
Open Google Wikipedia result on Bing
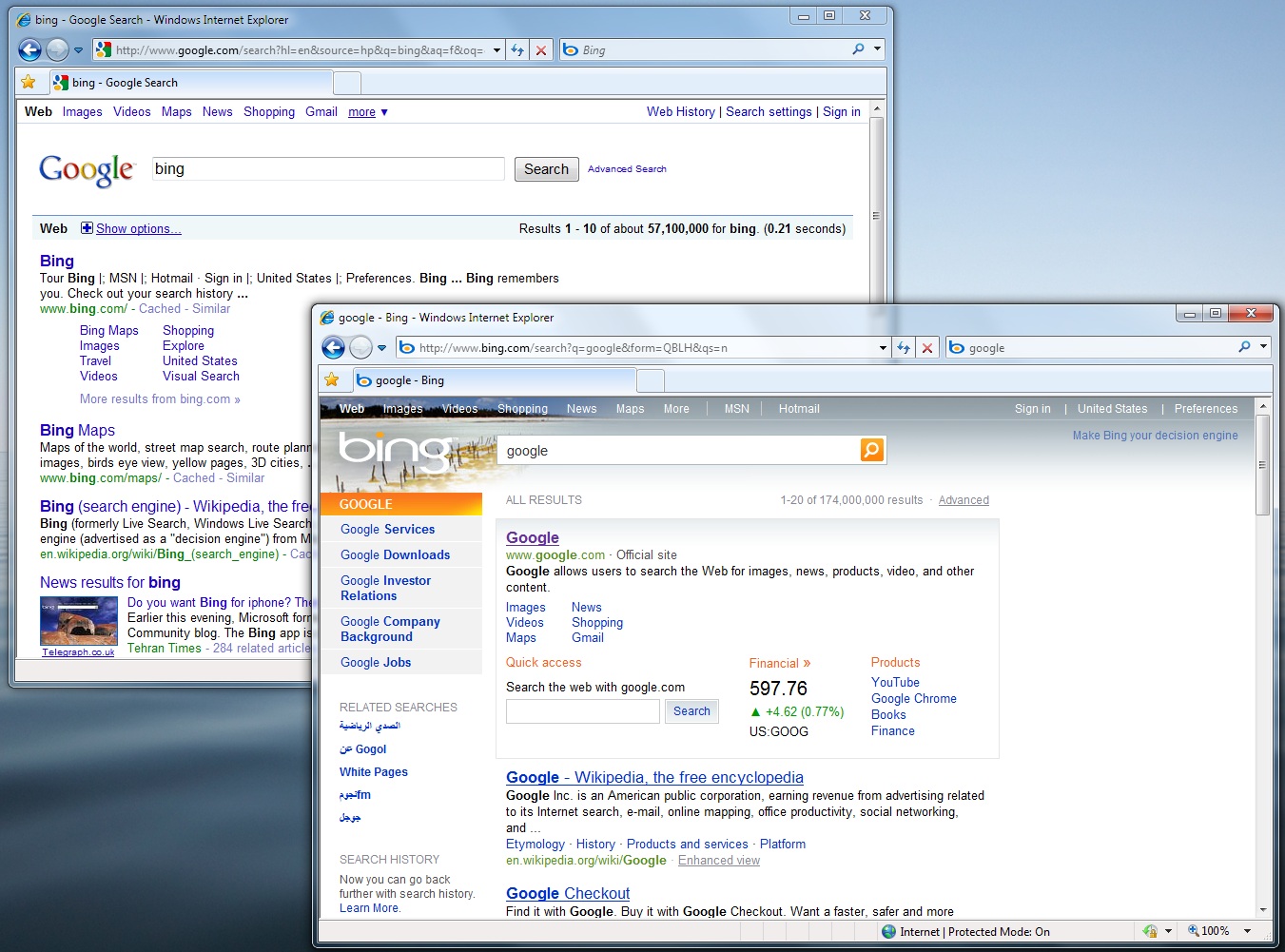(x=654, y=778)
